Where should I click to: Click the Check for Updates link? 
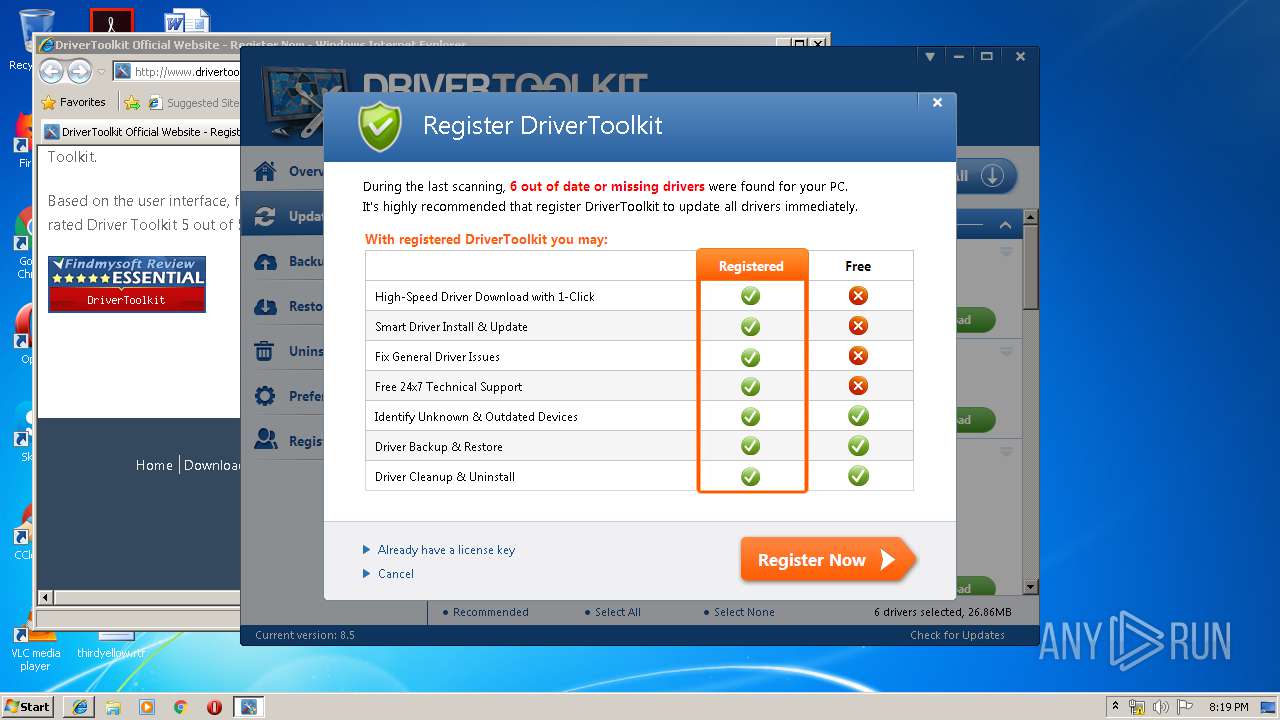click(957, 635)
